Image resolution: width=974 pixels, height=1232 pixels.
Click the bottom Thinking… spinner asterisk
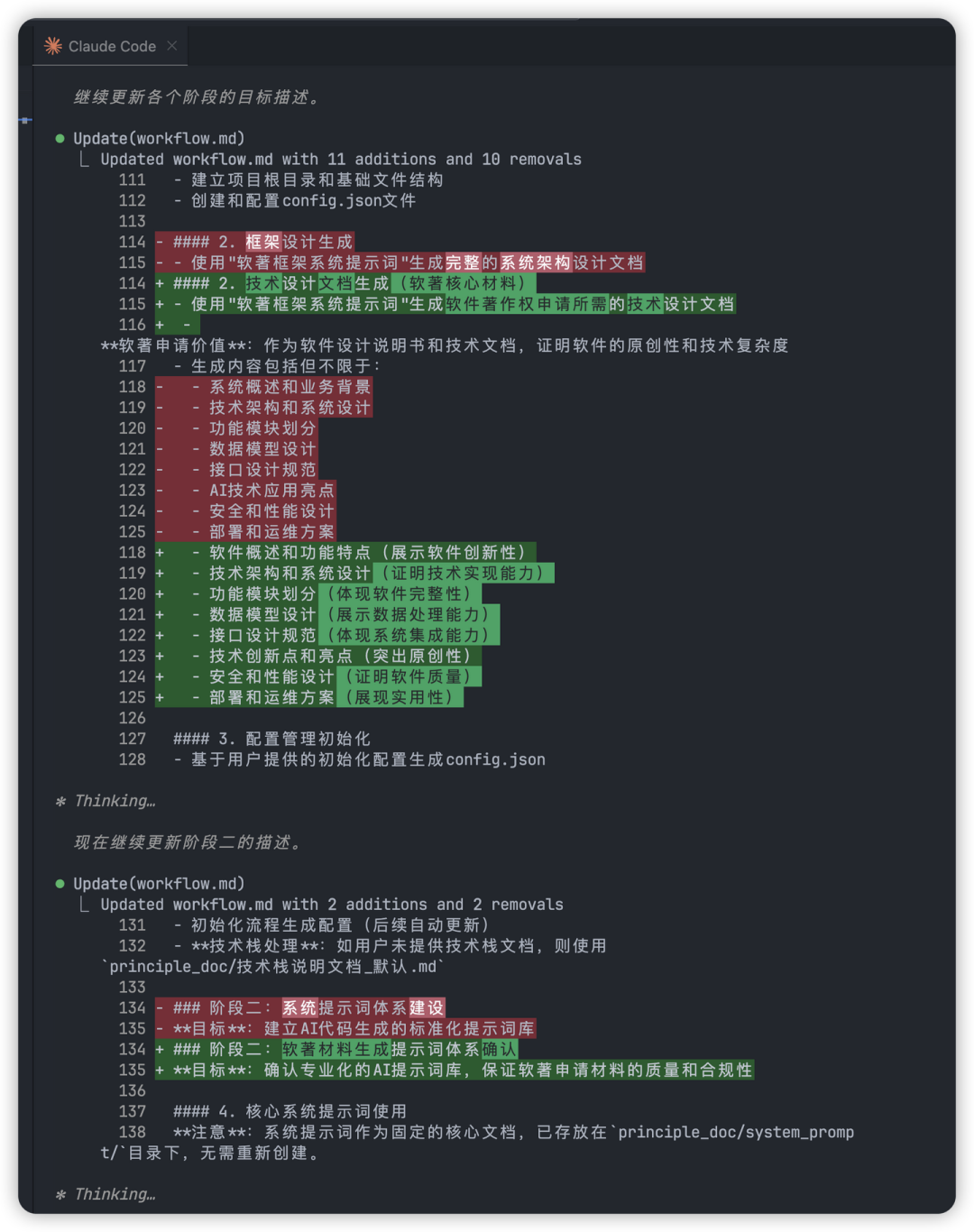click(x=60, y=1194)
